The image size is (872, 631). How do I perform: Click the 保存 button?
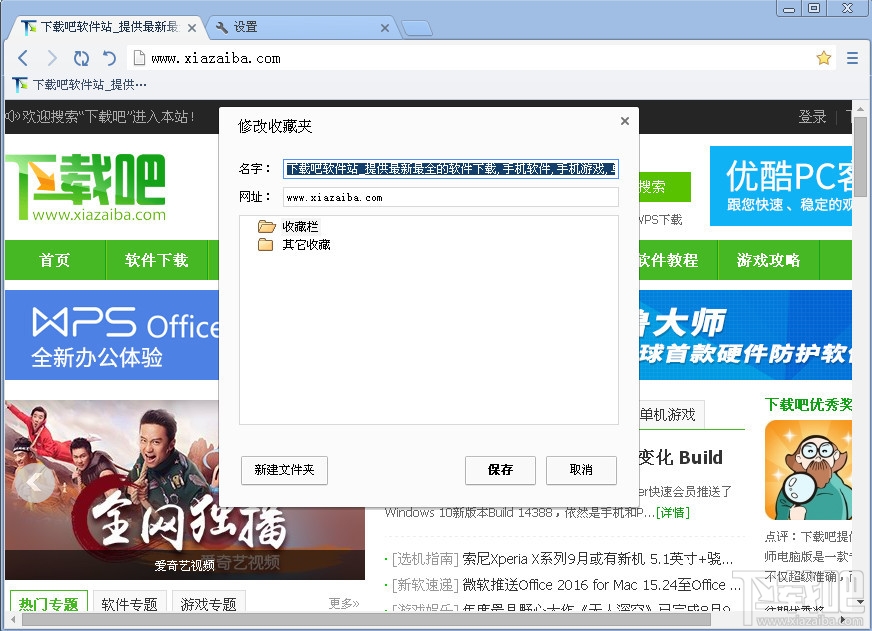(x=500, y=470)
